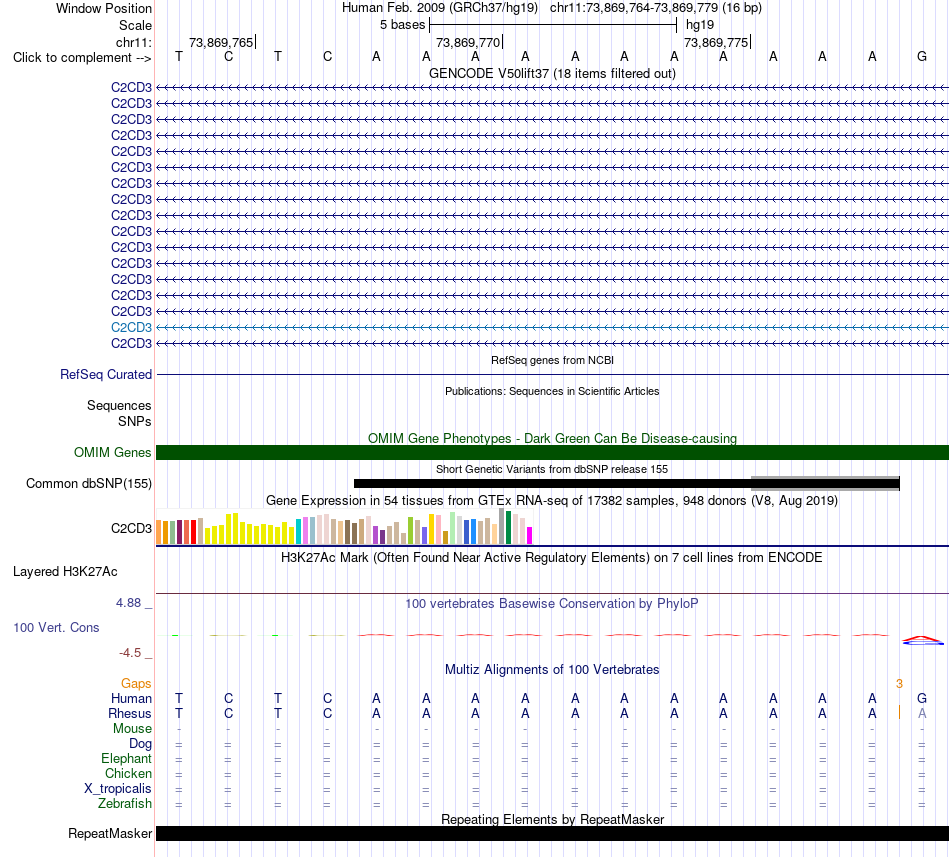
Task: Click the -4.5 PhyloP minimum value
Action: tap(130, 652)
